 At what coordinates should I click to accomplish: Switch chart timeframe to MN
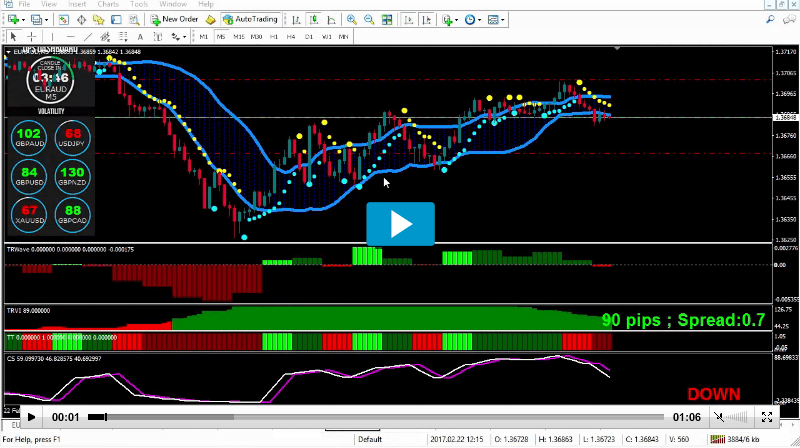pyautogui.click(x=343, y=37)
